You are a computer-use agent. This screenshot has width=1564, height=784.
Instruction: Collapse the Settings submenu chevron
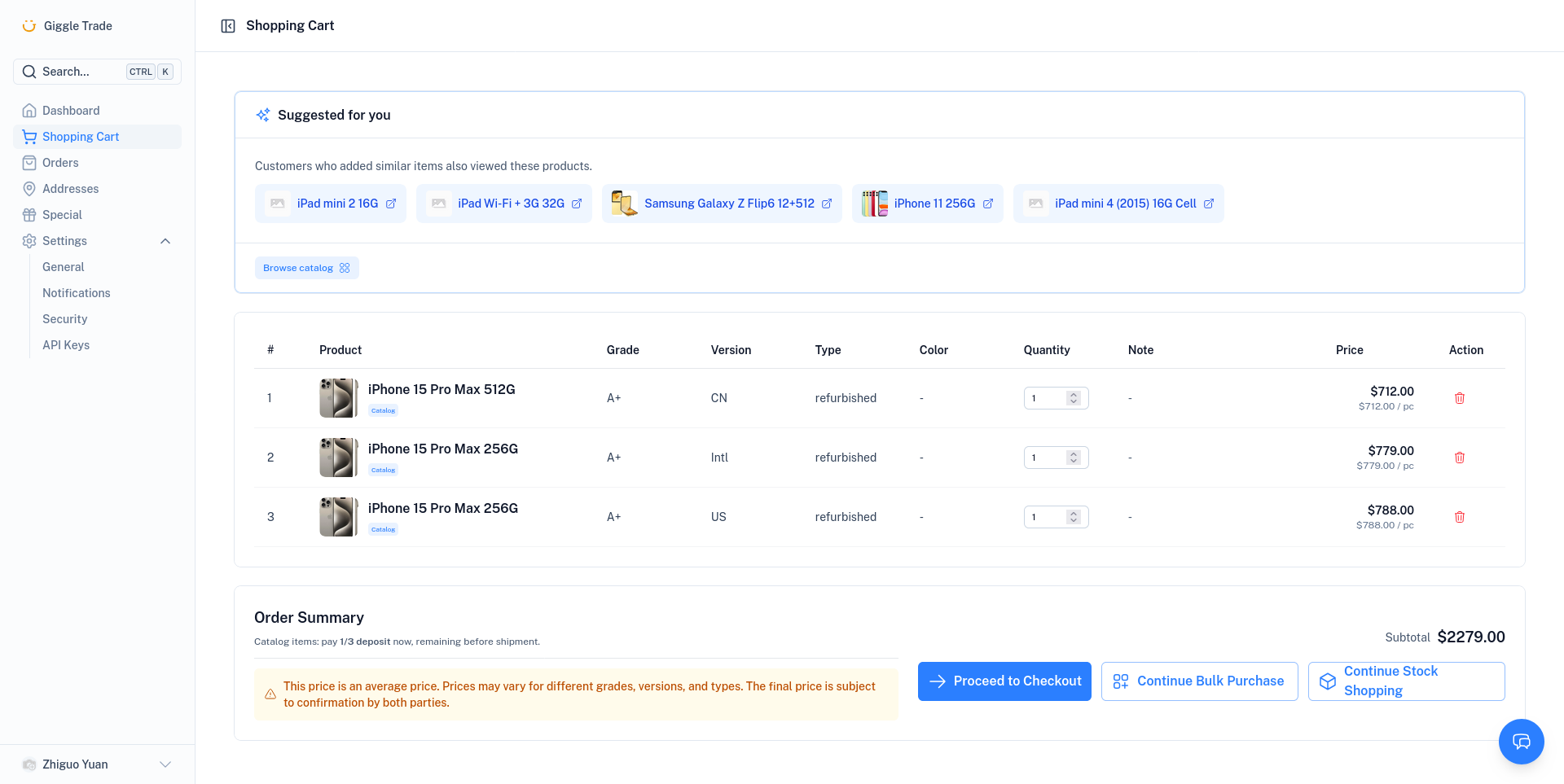coord(165,241)
